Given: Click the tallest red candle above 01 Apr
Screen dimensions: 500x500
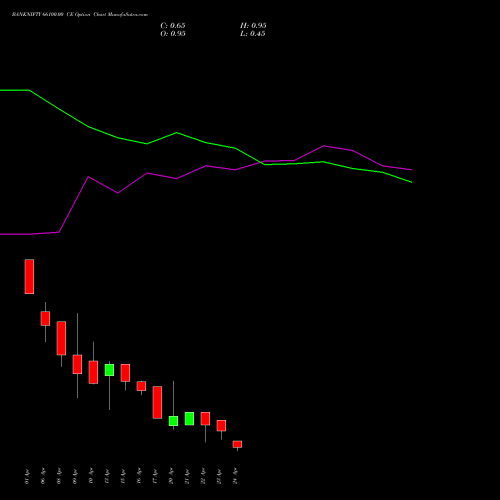Looking at the screenshot, I should tap(29, 276).
